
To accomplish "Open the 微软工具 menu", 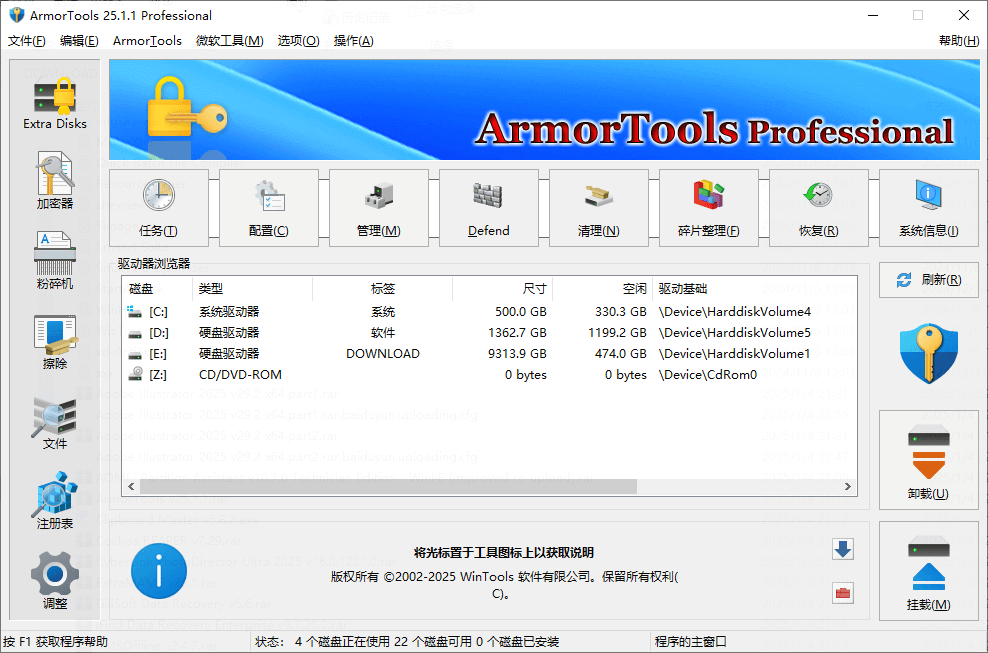I will (x=229, y=41).
